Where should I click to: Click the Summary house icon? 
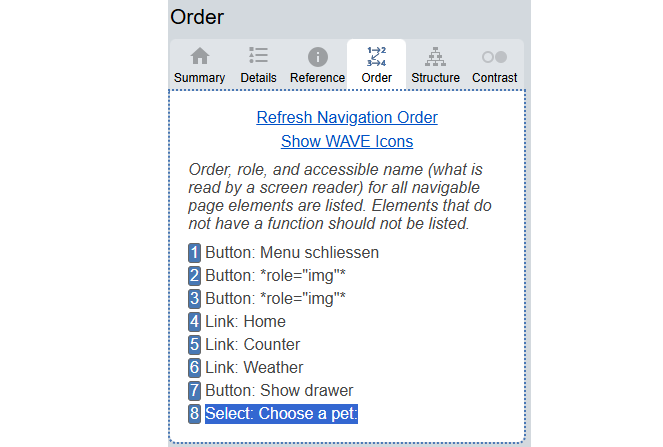pyautogui.click(x=200, y=56)
